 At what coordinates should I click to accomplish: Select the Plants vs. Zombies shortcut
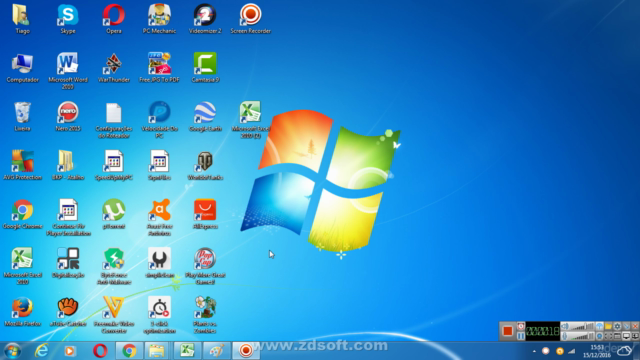pos(205,315)
